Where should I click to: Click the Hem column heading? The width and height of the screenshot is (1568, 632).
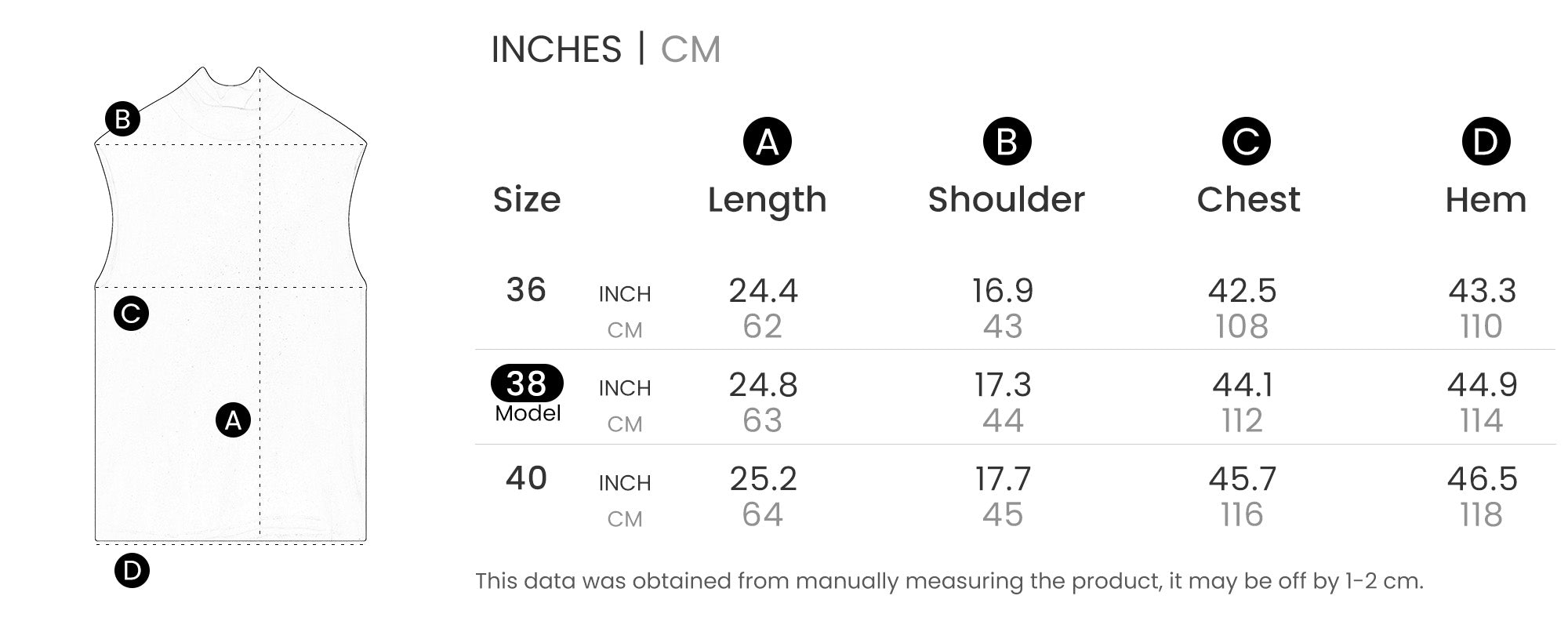1486,200
